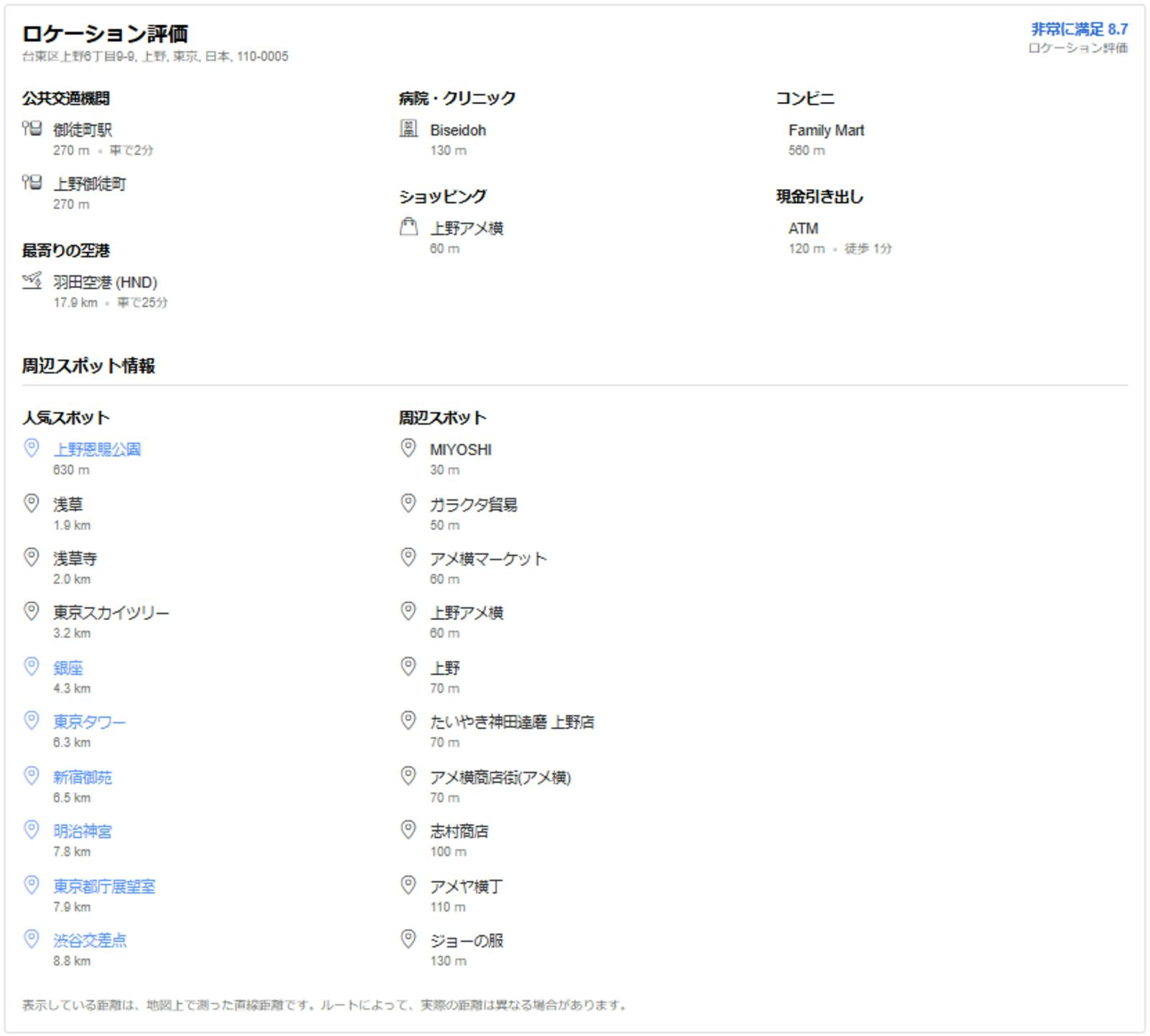Click the ロケーション評価 page heading
This screenshot has height=1036, width=1150.
(105, 33)
